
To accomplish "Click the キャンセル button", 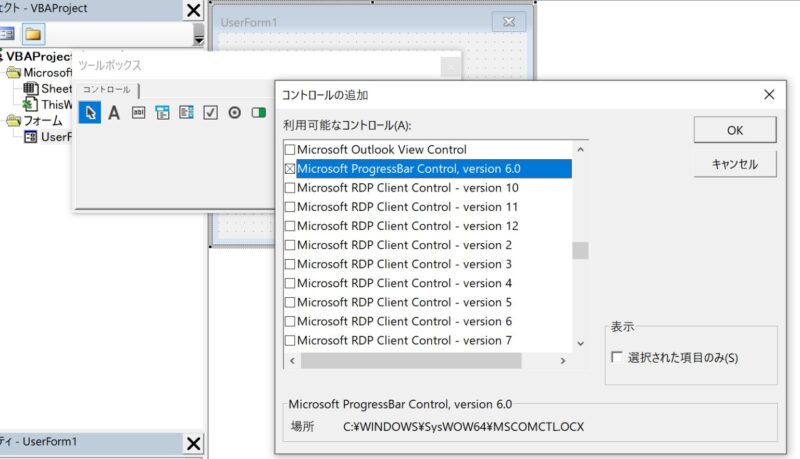I will (x=735, y=164).
